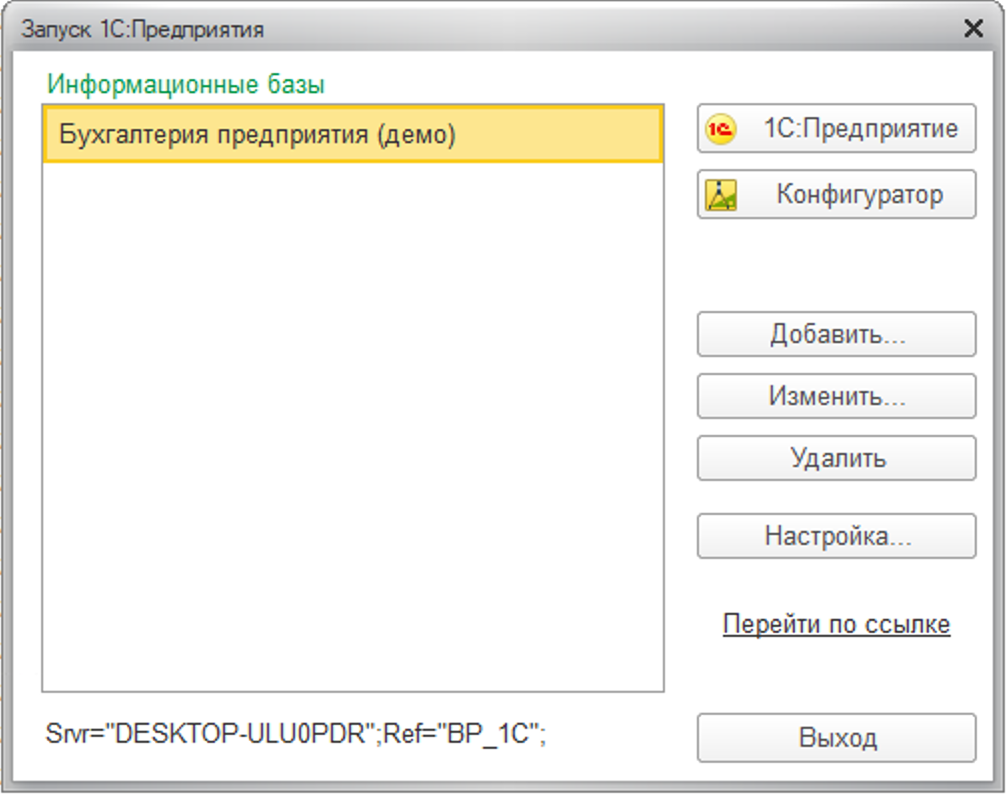Click the word (демо) in the list entry

point(416,135)
